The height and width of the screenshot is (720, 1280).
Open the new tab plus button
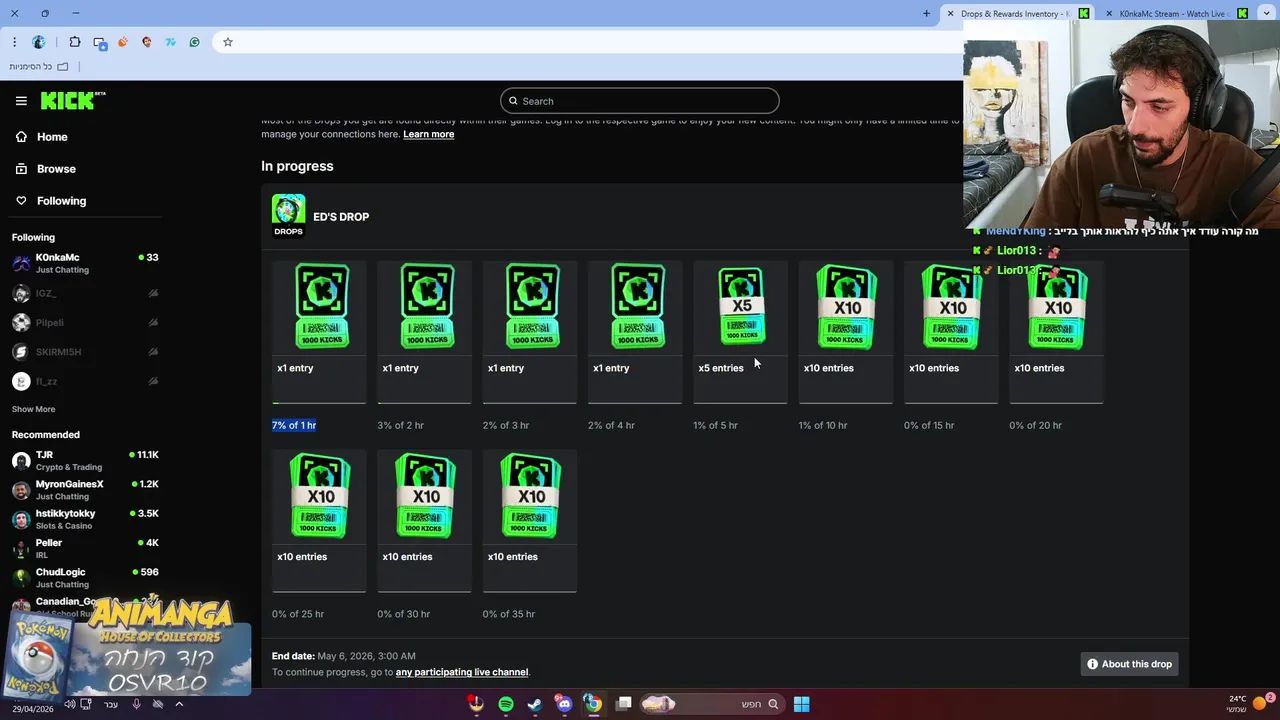coord(926,14)
